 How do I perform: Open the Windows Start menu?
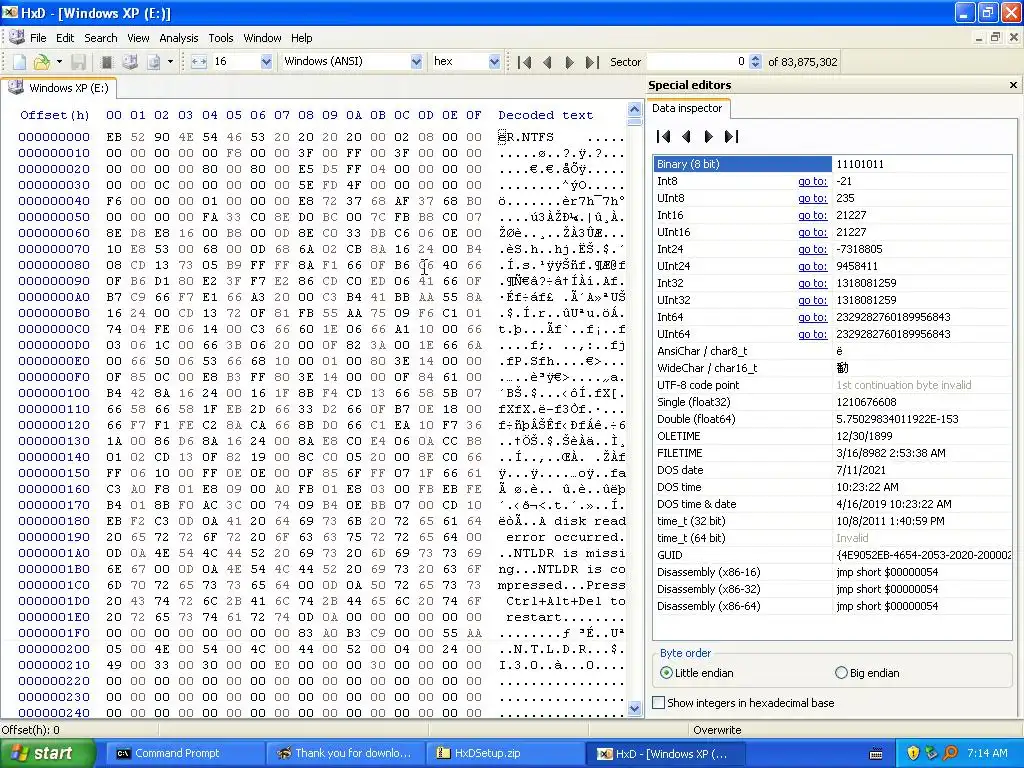coord(48,753)
